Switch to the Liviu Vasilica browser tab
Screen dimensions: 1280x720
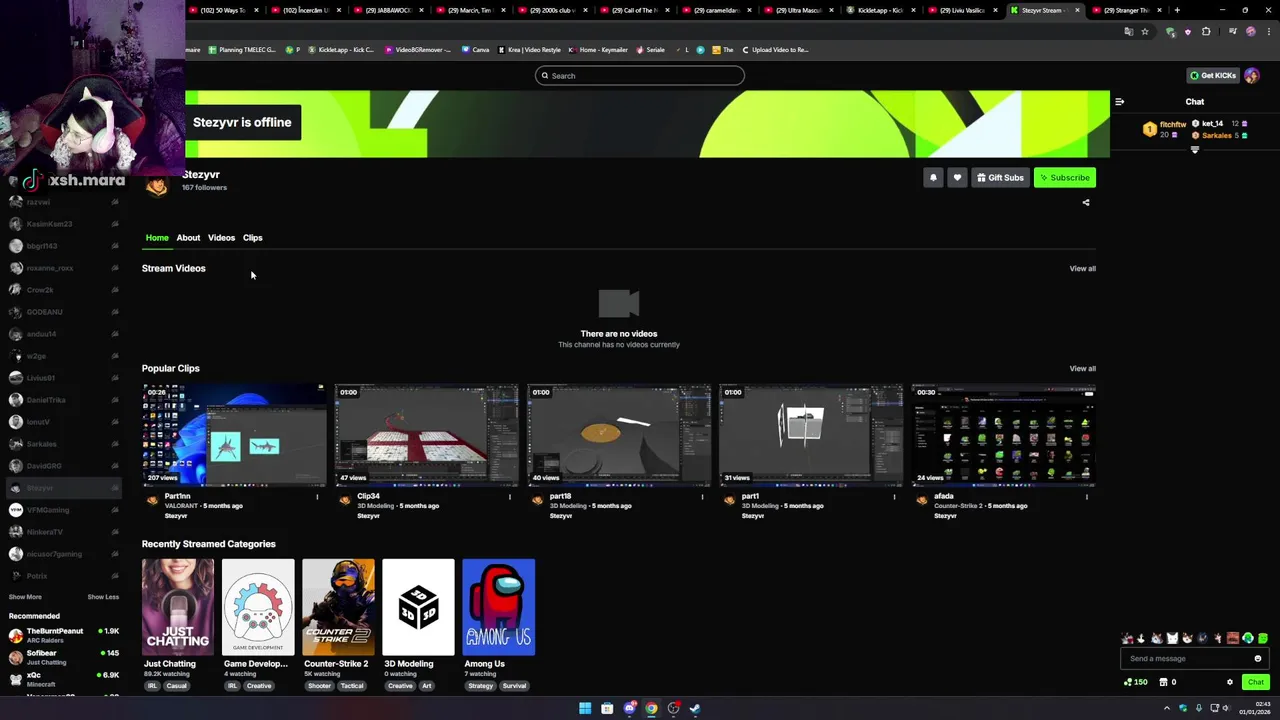960,10
